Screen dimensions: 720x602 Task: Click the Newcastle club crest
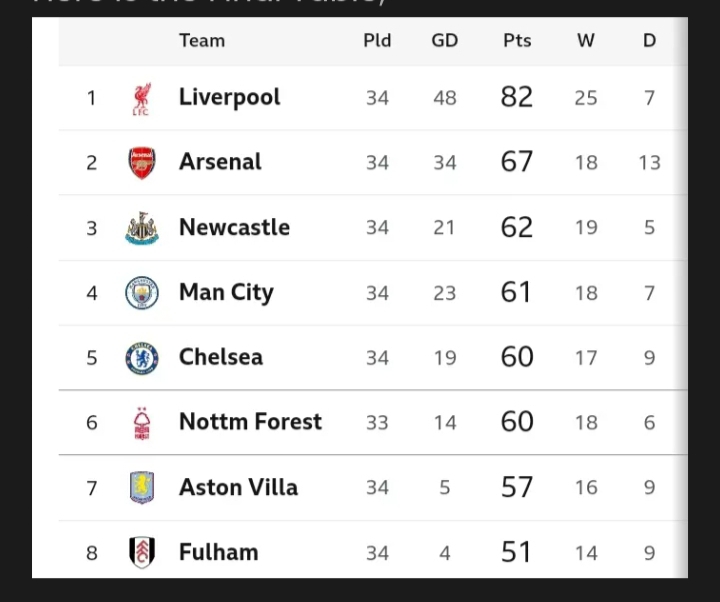pyautogui.click(x=142, y=228)
